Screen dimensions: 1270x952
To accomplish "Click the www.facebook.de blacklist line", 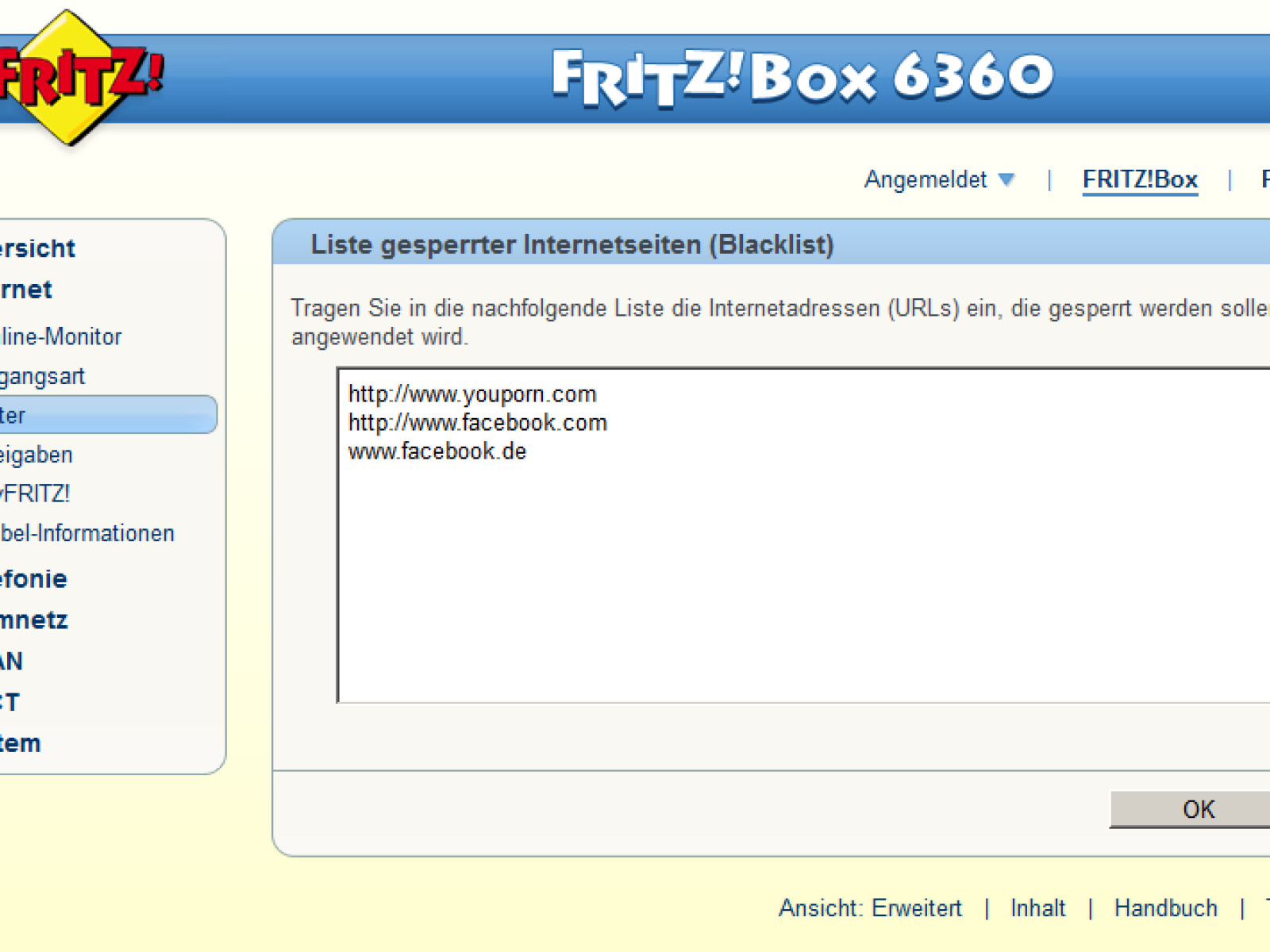I will 437,451.
